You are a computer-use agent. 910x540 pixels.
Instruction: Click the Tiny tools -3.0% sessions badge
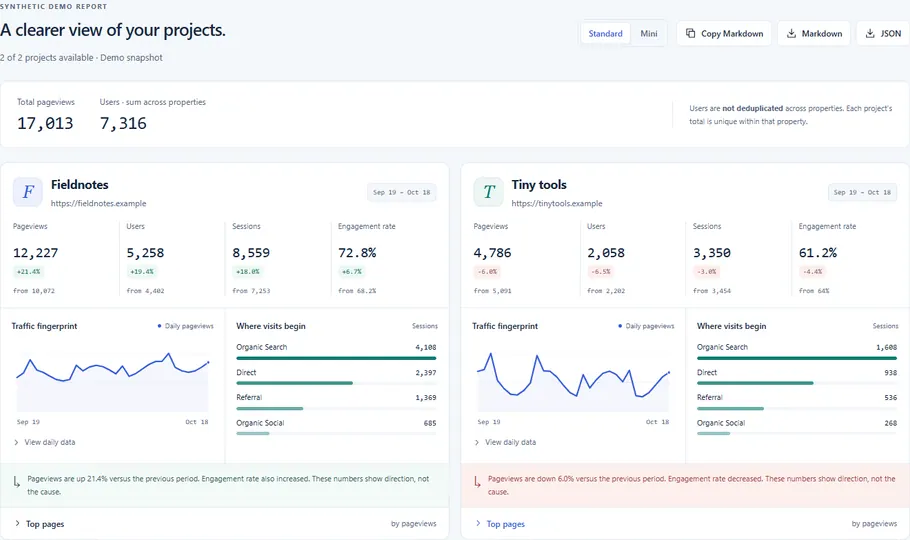pyautogui.click(x=707, y=272)
